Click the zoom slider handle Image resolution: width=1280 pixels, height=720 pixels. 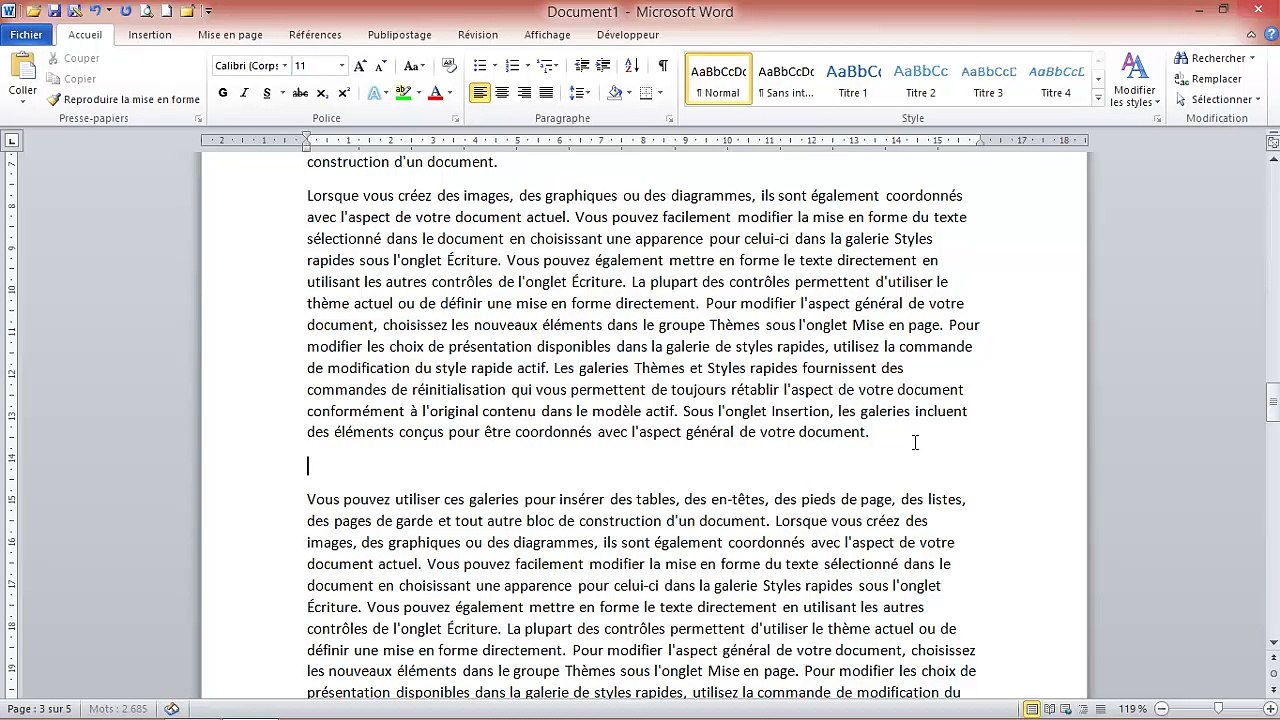[1218, 709]
